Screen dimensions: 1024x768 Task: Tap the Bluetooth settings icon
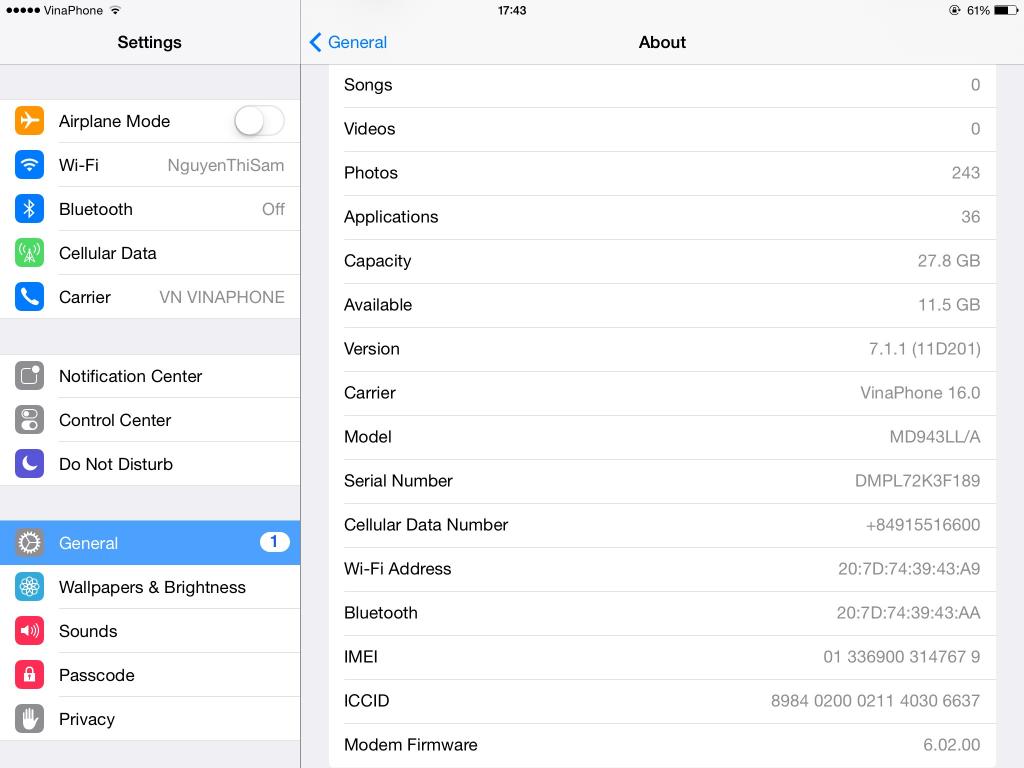pos(29,209)
